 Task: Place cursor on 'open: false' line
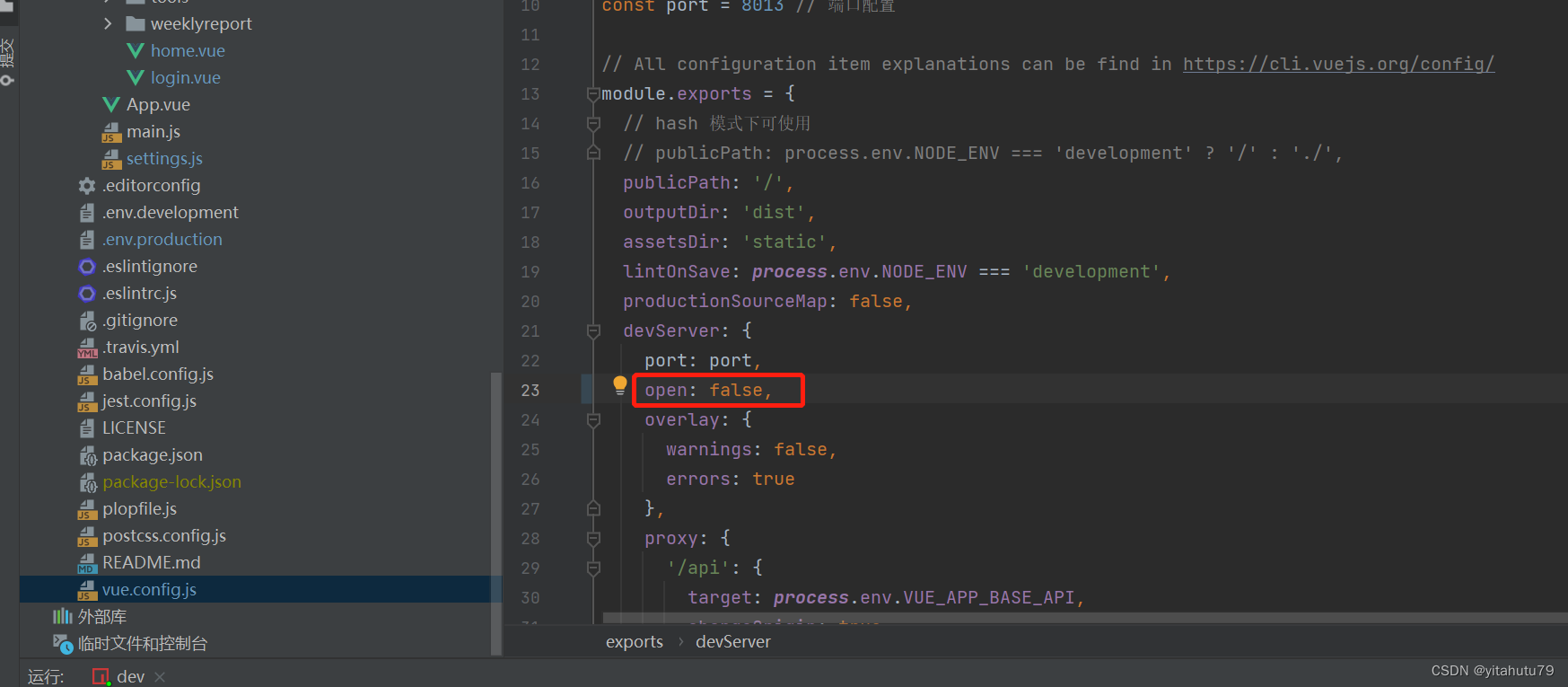tap(708, 390)
